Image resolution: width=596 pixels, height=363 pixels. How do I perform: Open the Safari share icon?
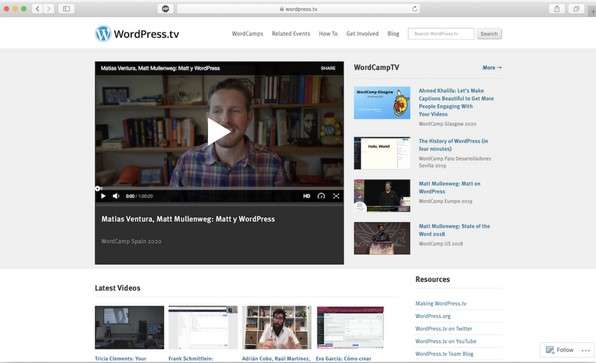point(556,8)
